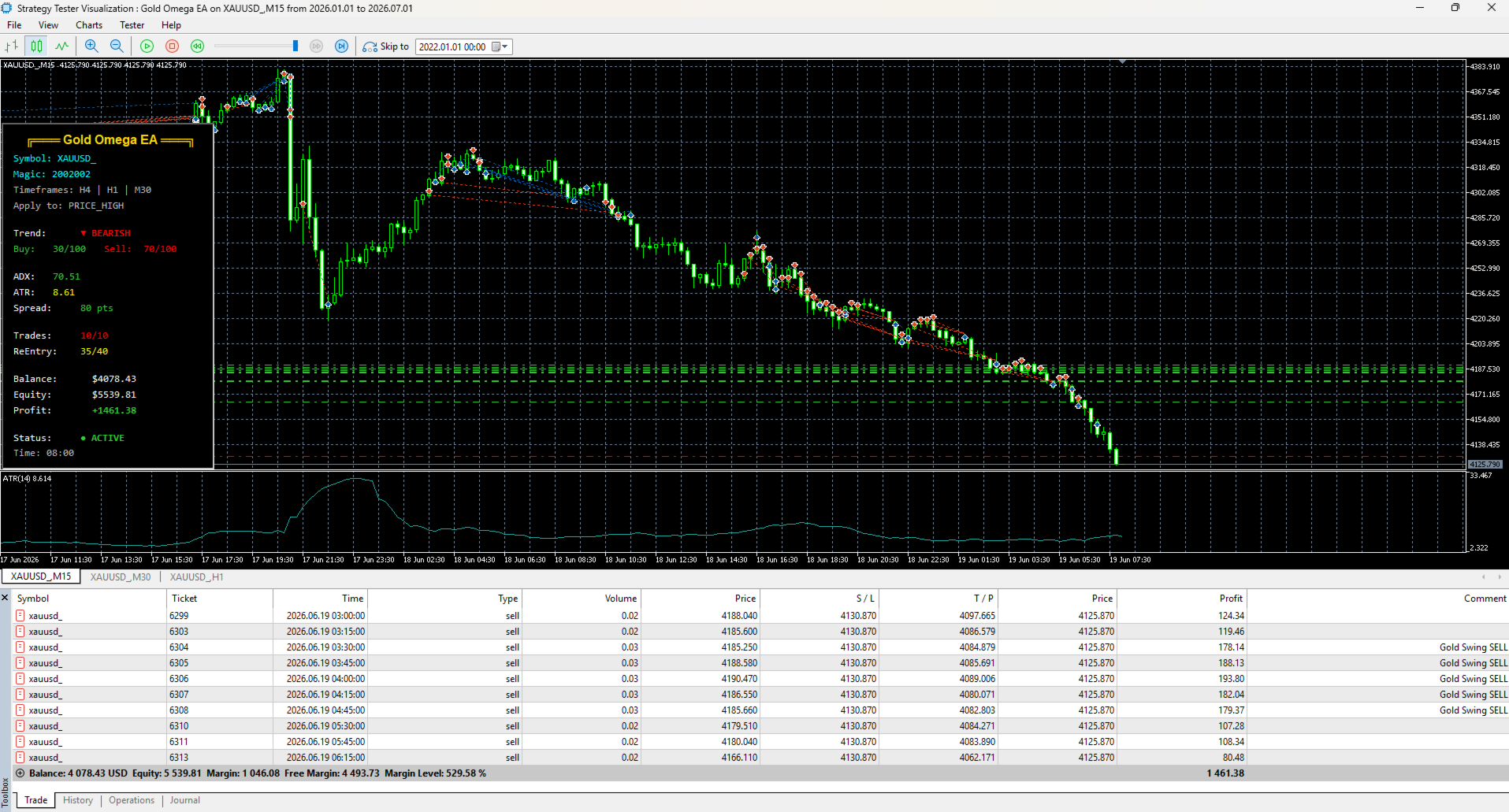
Task: Open the History tab in Toolbox
Action: pos(78,800)
